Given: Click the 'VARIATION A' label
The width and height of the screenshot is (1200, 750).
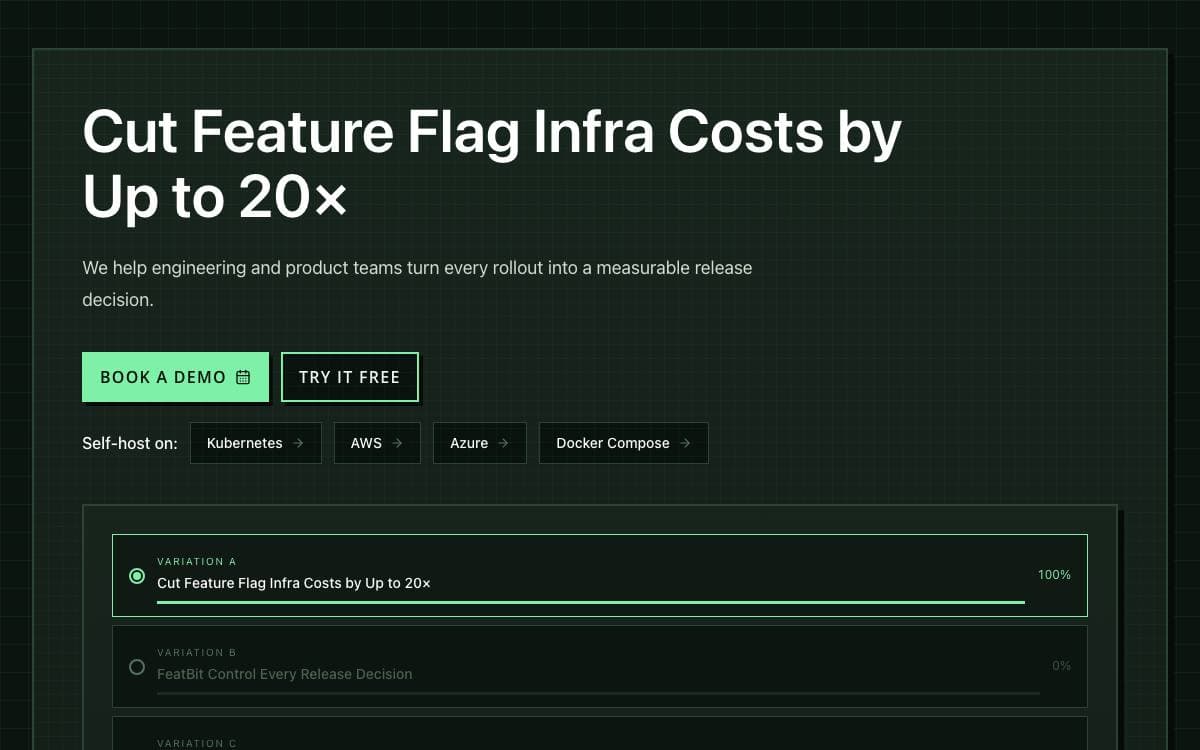Looking at the screenshot, I should (x=197, y=561).
